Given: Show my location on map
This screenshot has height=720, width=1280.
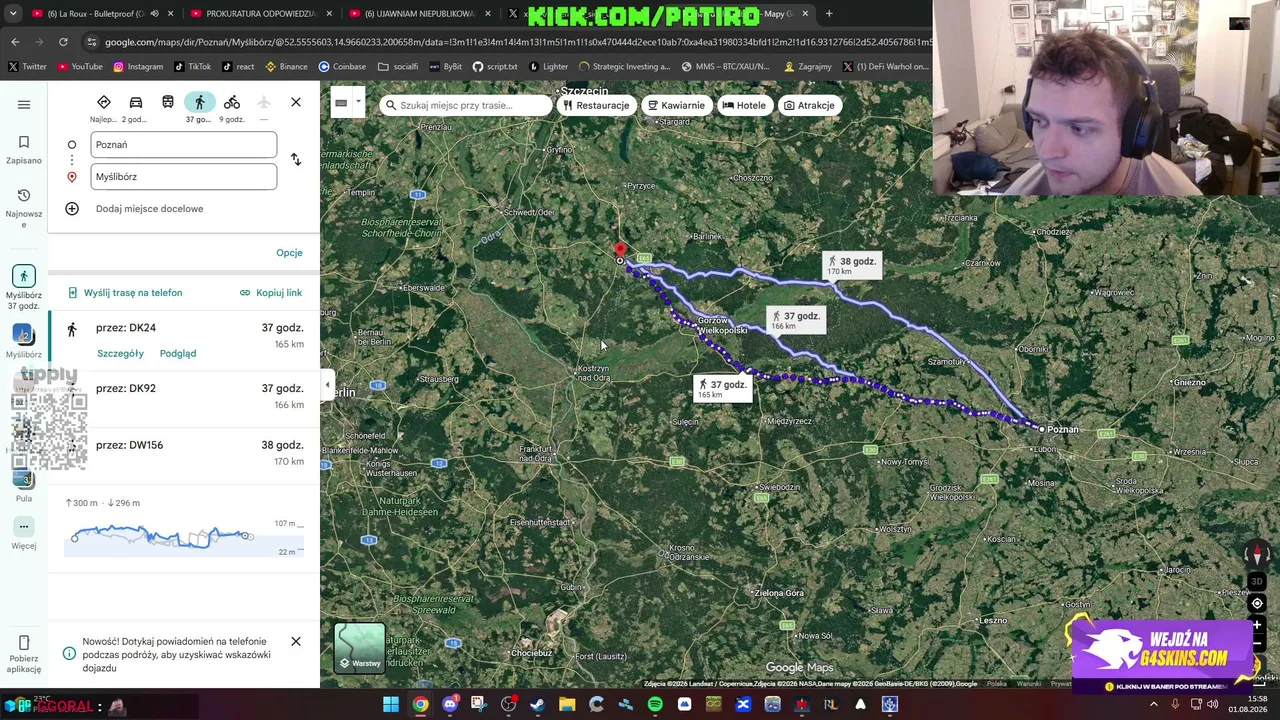Looking at the screenshot, I should click(1258, 604).
